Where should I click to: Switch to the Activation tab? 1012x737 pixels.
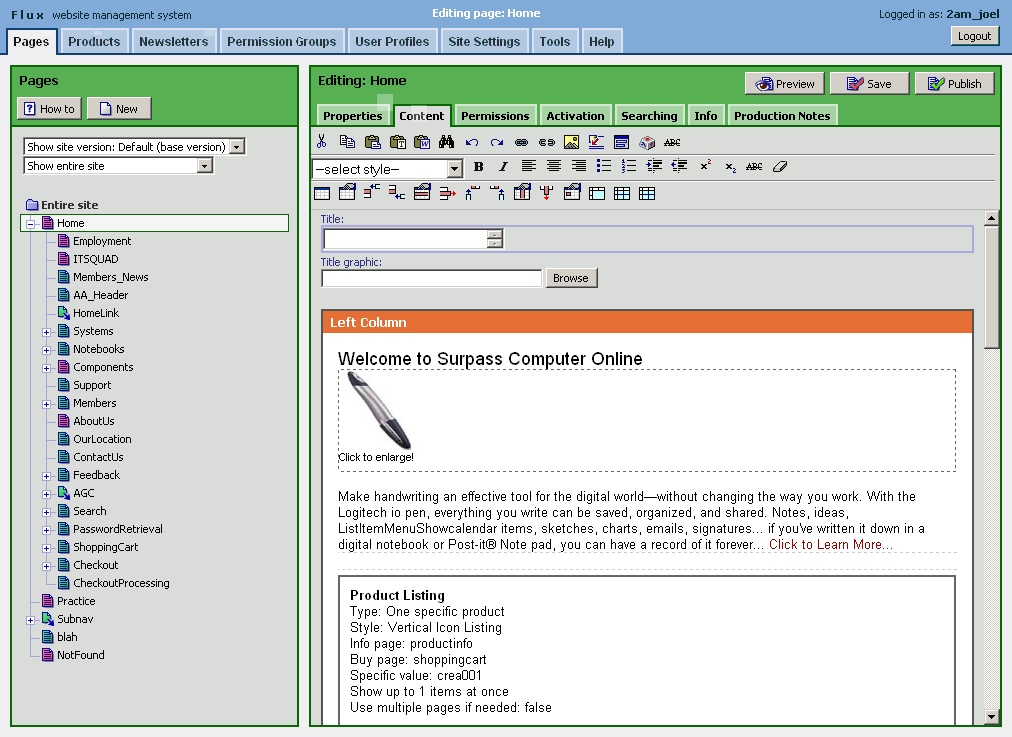coord(575,116)
